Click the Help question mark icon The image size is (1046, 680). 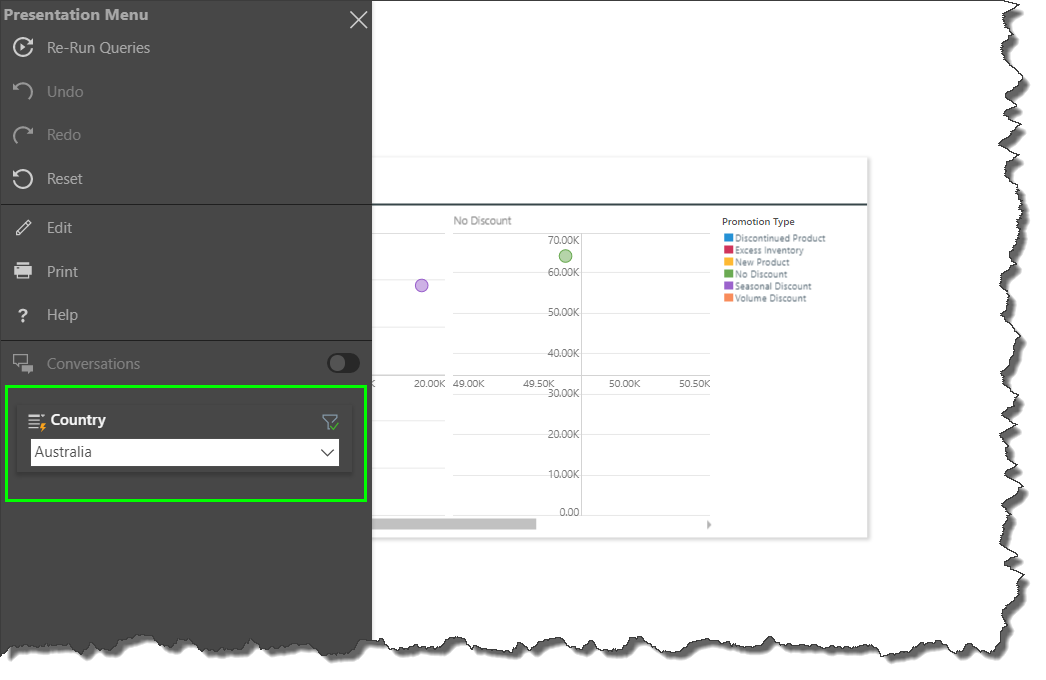click(22, 315)
